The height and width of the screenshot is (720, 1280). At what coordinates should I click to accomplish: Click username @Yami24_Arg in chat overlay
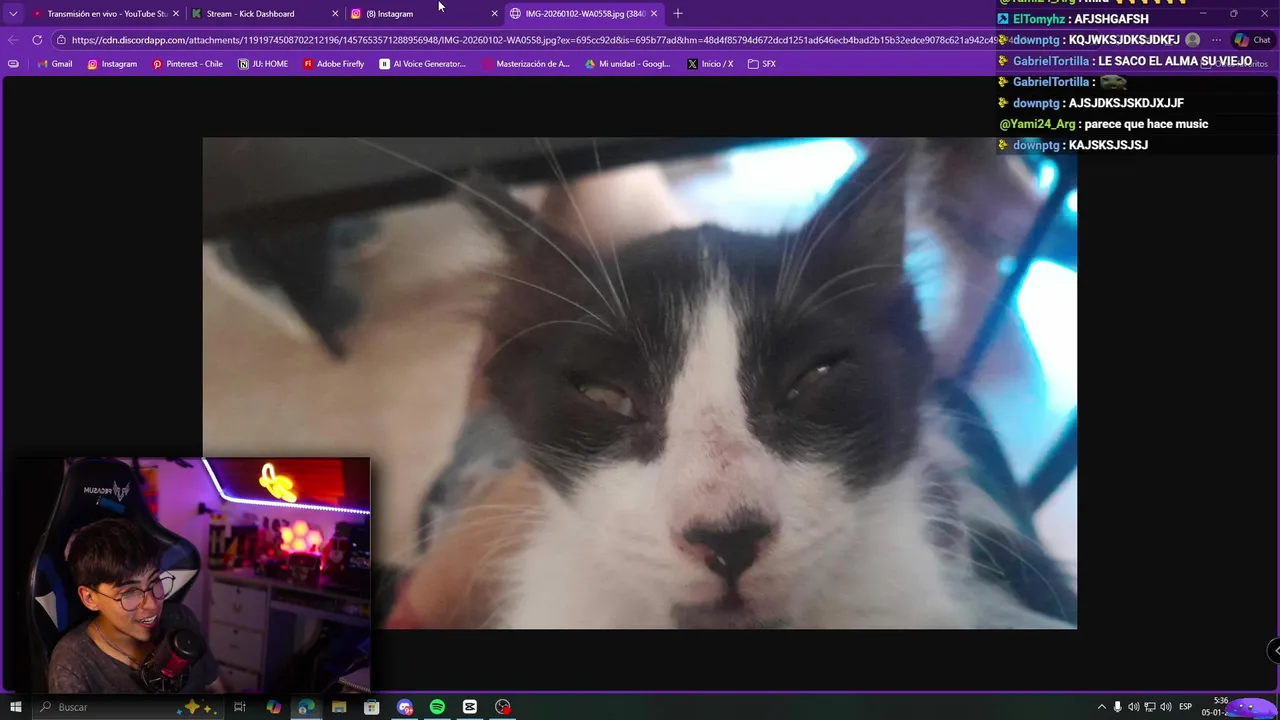coord(1037,124)
